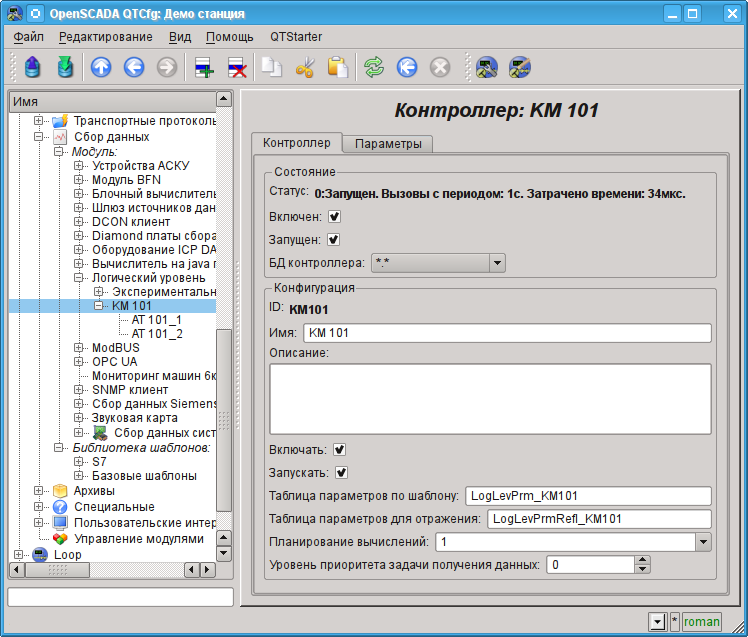Open the Редактирование menu
The image size is (748, 637).
106,37
